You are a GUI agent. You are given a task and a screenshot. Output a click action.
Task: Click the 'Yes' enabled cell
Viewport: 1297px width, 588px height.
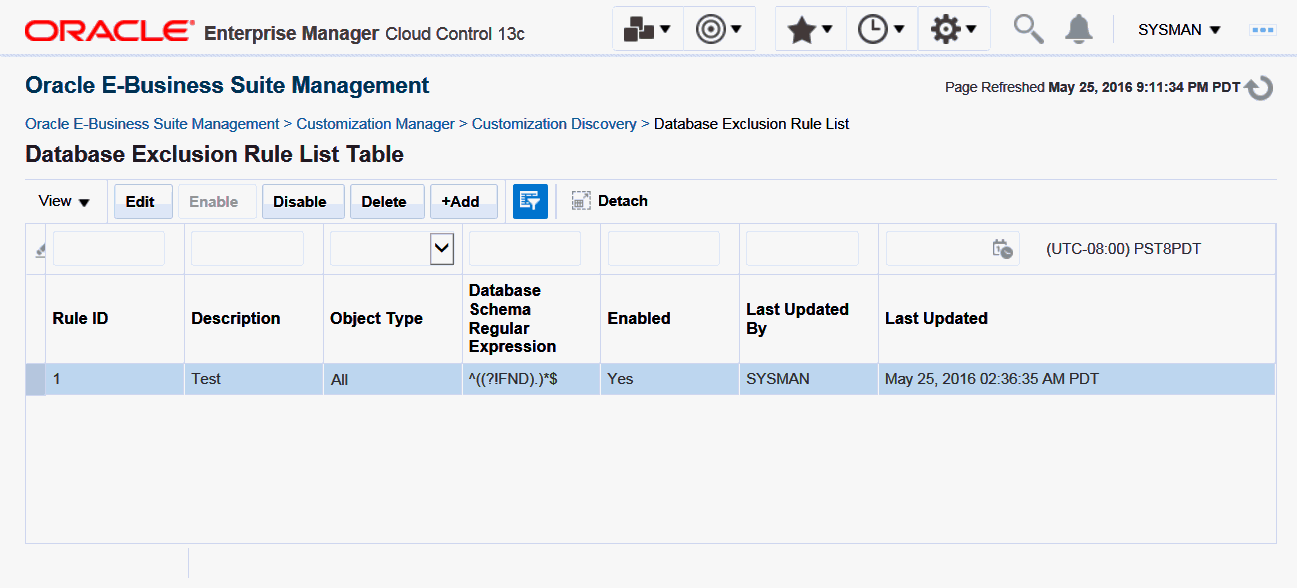point(670,379)
